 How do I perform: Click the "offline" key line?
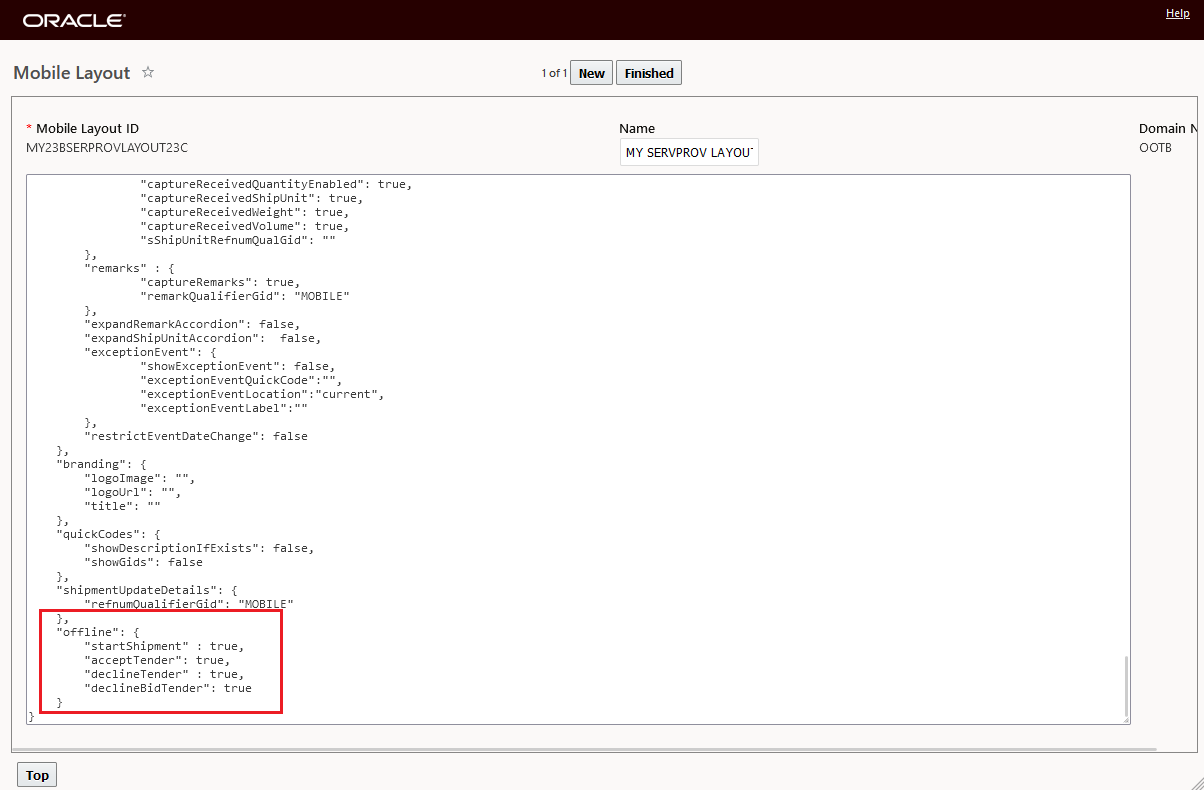pos(99,632)
